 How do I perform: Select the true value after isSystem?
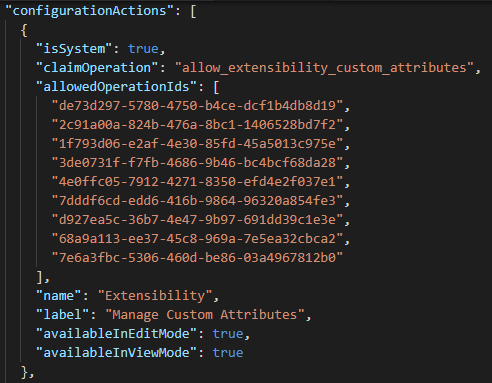pyautogui.click(x=143, y=49)
